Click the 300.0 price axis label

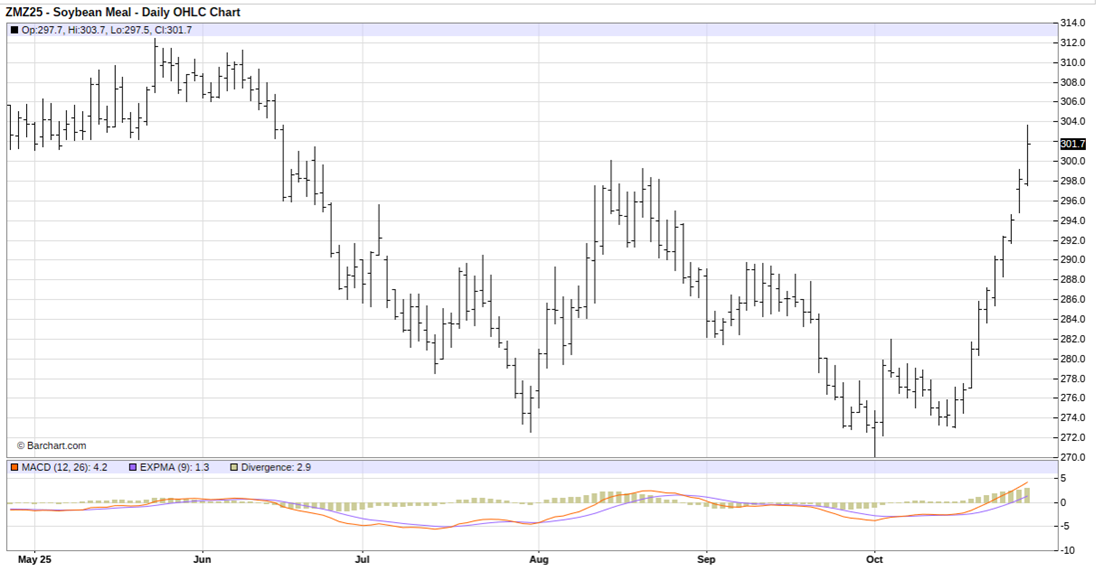coord(1073,161)
